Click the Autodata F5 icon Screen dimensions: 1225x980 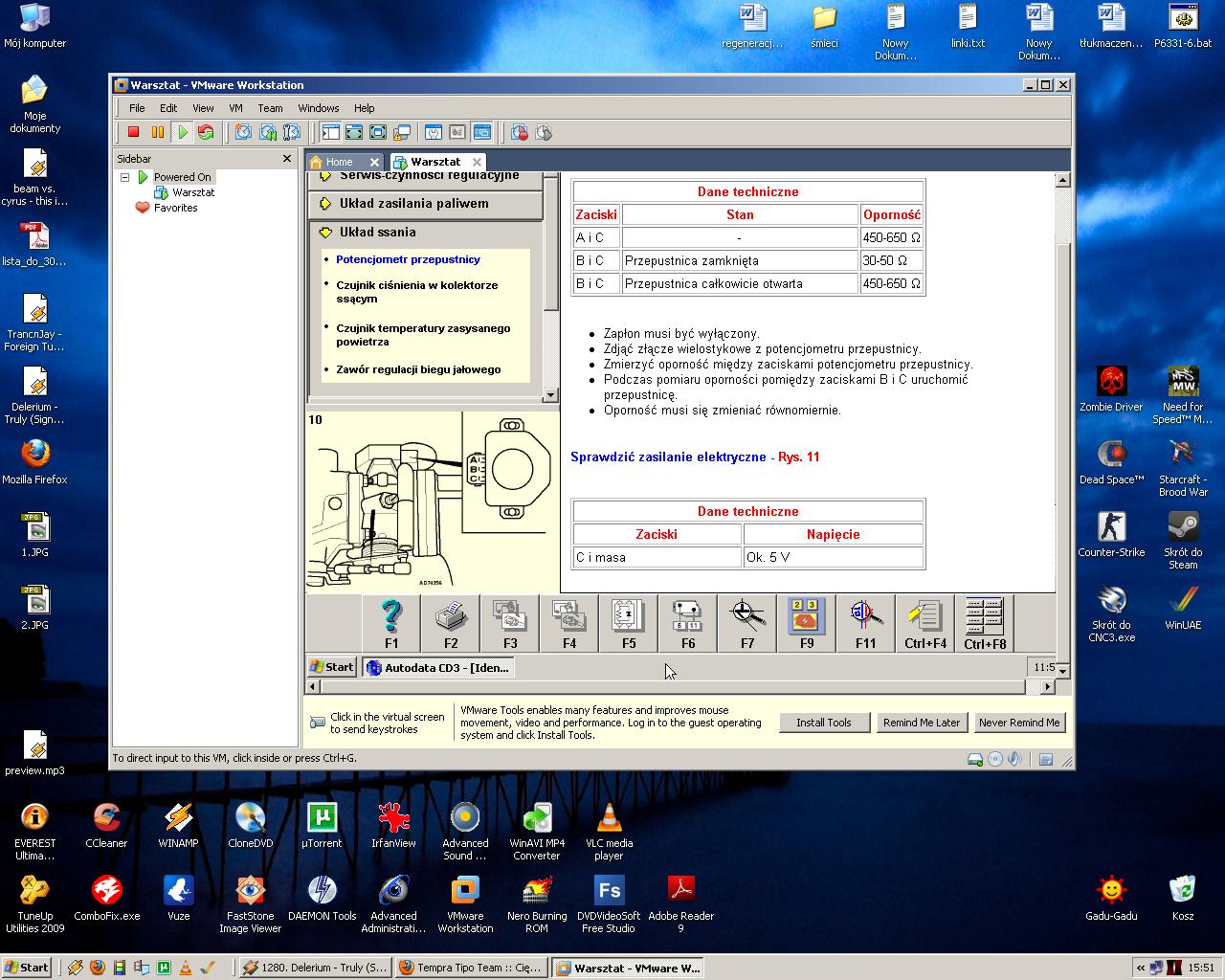pos(629,623)
